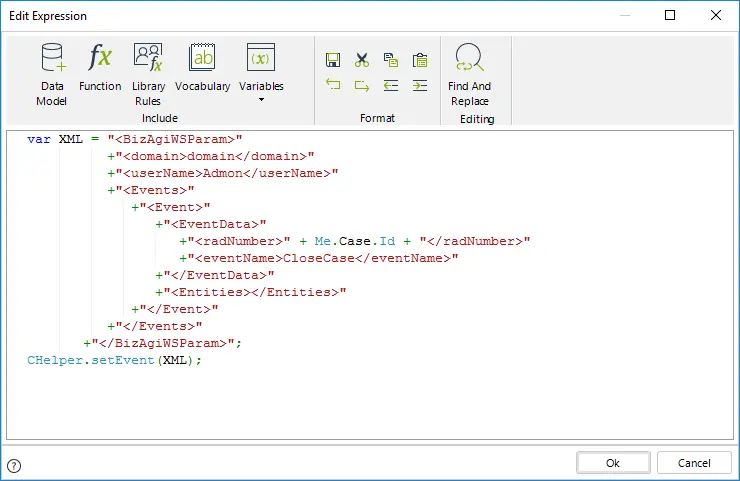
Task: Click the Cut scissors icon
Action: tap(362, 60)
